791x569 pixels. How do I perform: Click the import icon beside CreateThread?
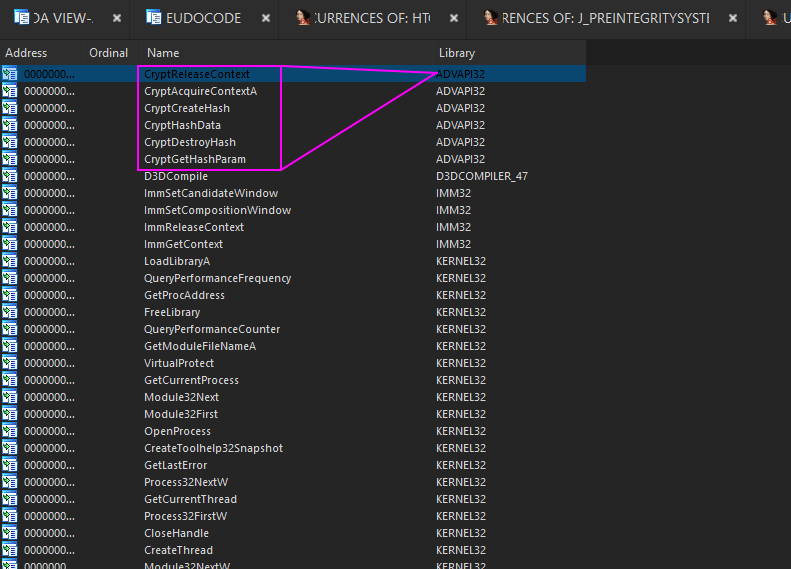[x=10, y=550]
